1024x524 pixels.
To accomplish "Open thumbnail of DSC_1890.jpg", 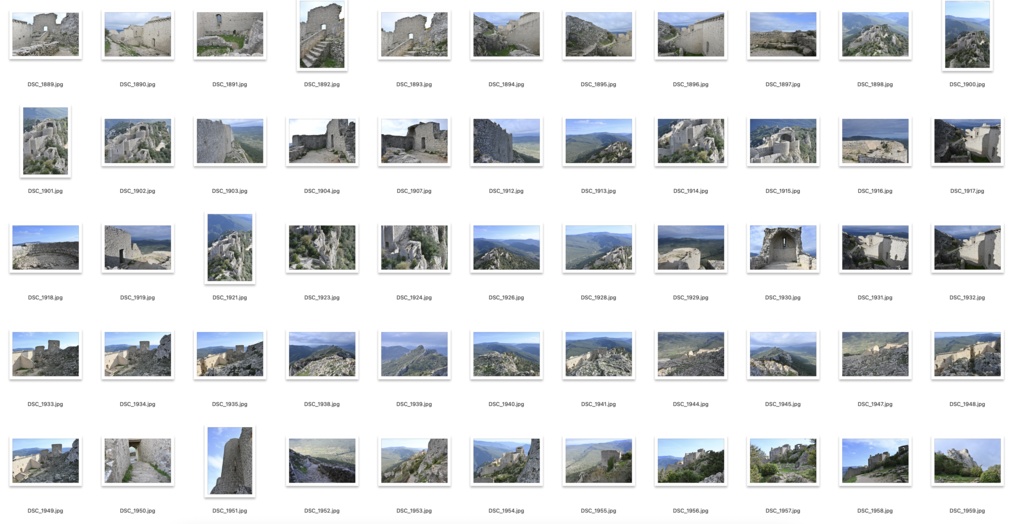I will pos(138,35).
